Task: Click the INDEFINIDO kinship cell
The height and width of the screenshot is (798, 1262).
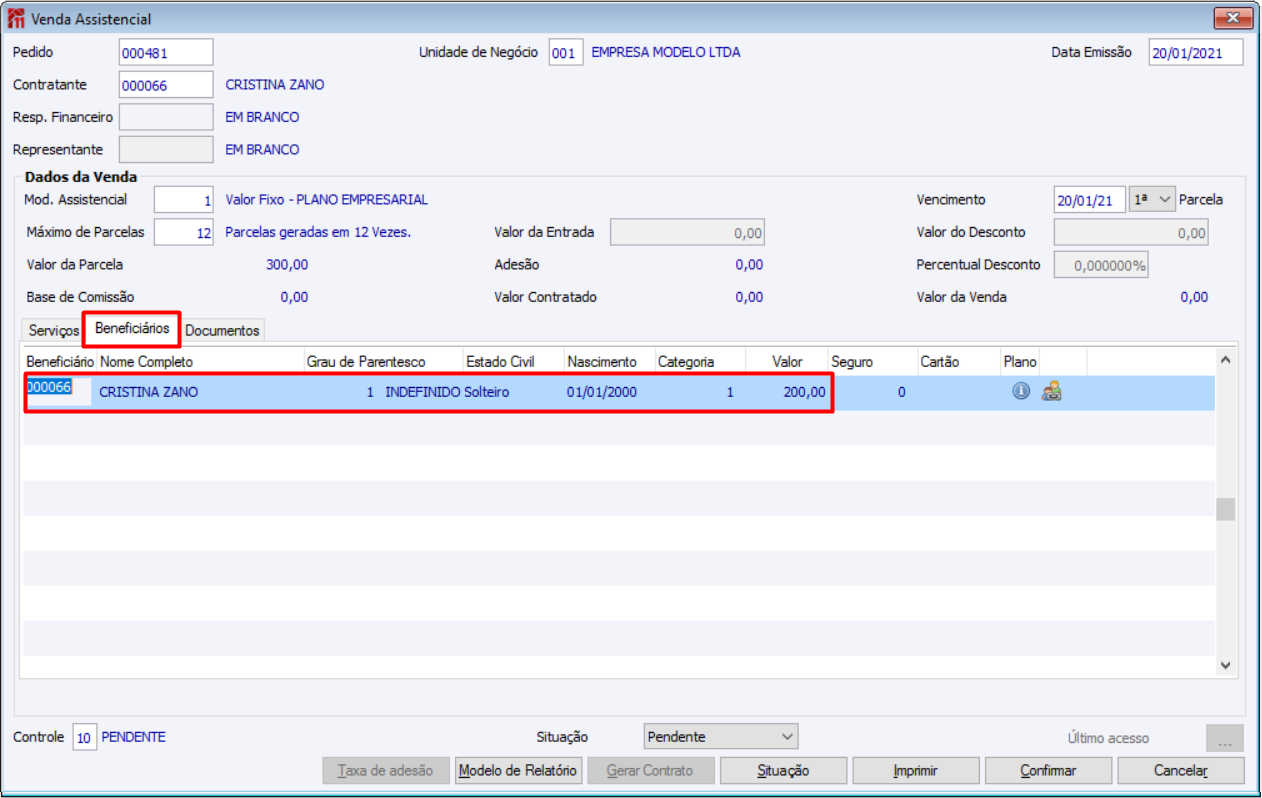Action: point(423,392)
